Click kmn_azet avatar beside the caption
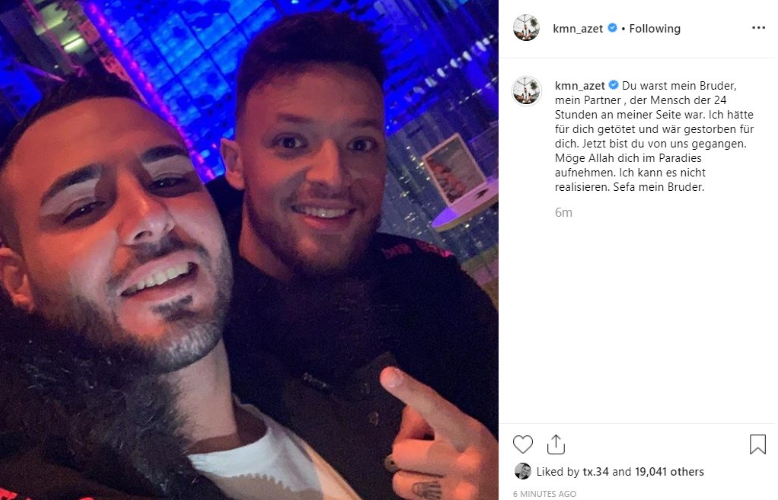 click(x=526, y=91)
